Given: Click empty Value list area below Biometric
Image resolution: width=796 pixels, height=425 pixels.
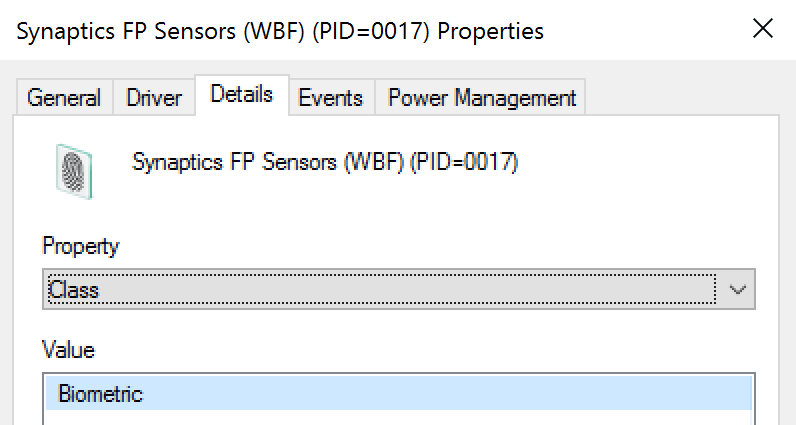Looking at the screenshot, I should tap(398, 418).
